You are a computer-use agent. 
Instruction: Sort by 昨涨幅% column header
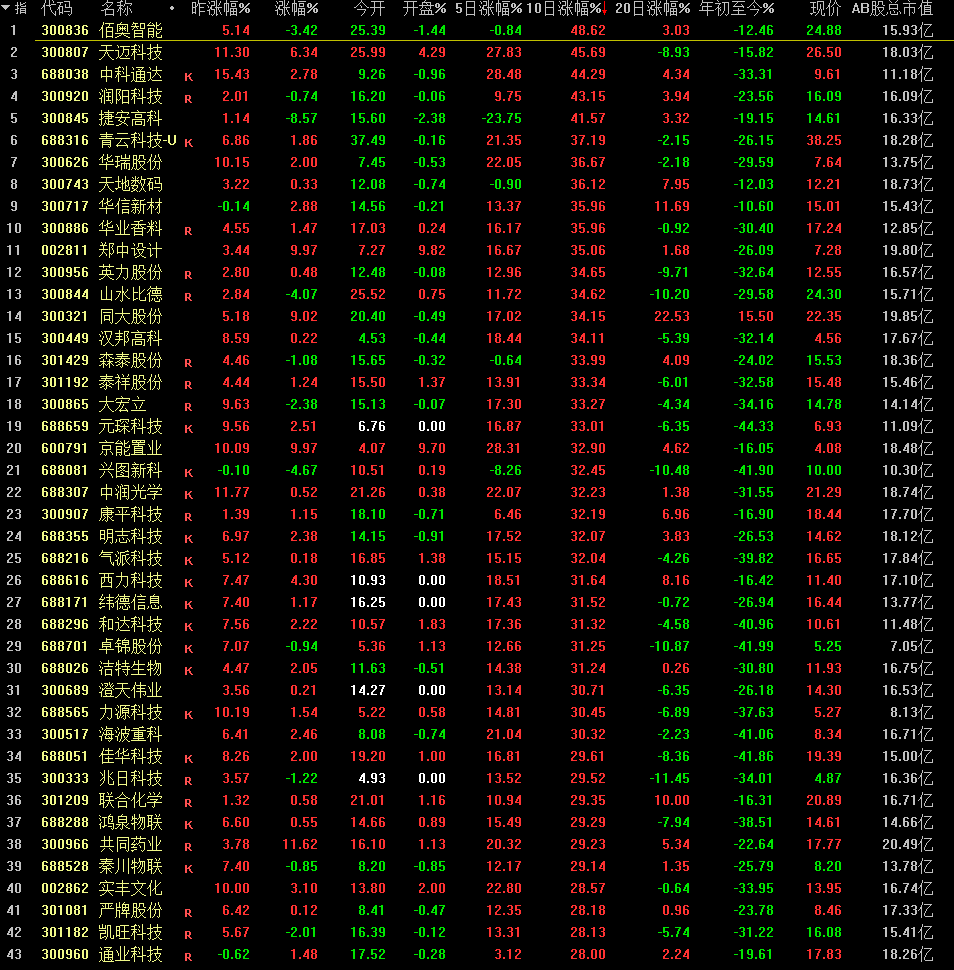click(220, 9)
